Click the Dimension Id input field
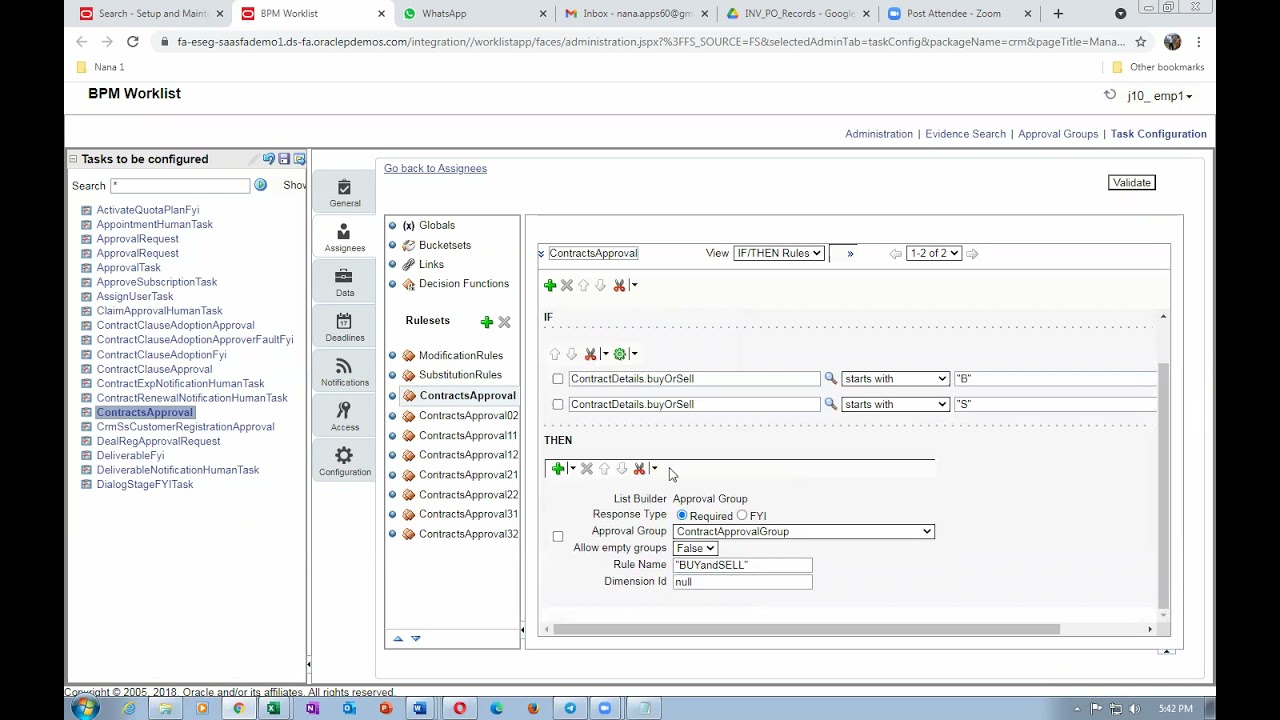The image size is (1280, 720). click(x=742, y=582)
